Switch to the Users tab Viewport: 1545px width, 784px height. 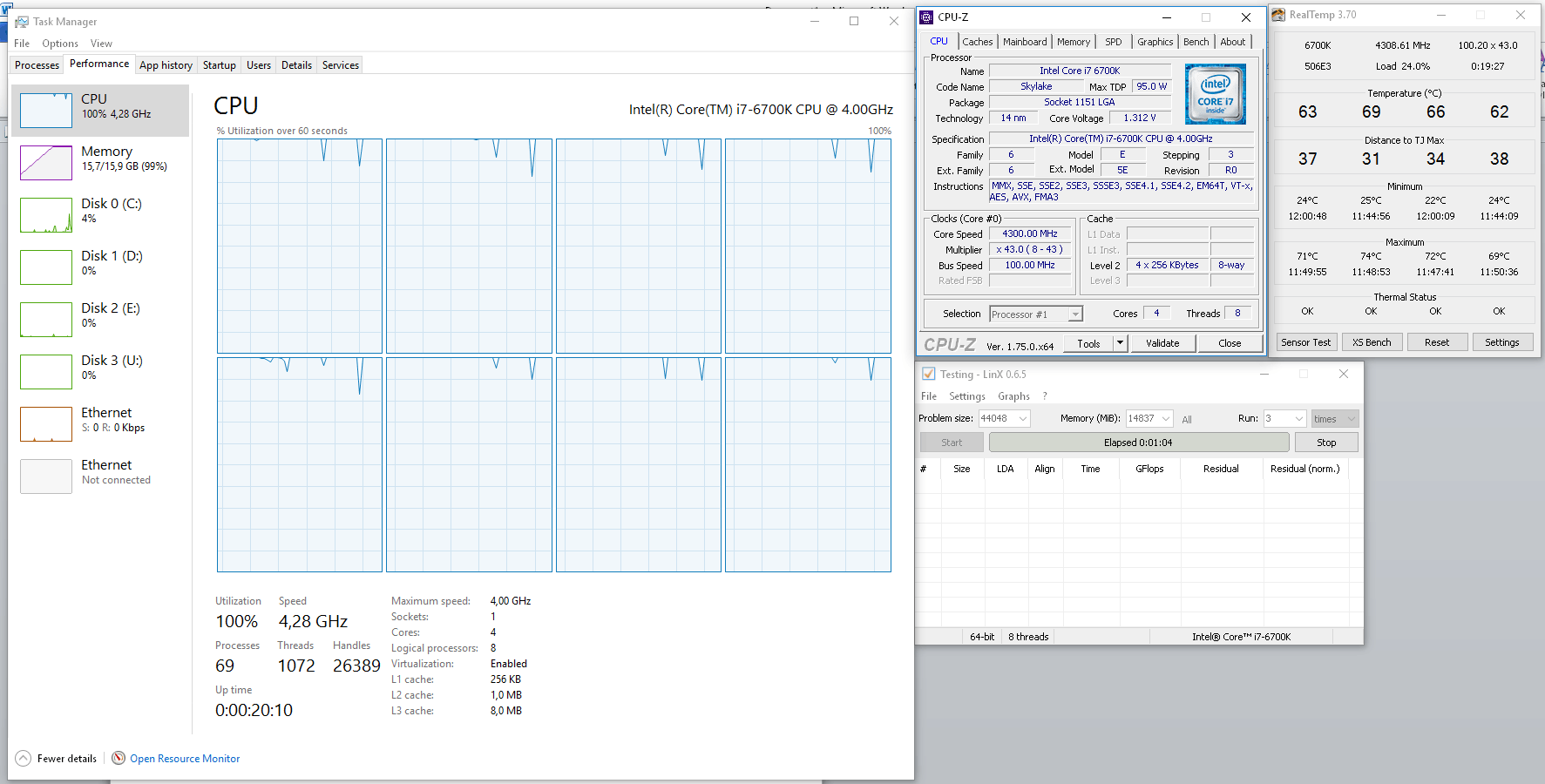[x=259, y=65]
